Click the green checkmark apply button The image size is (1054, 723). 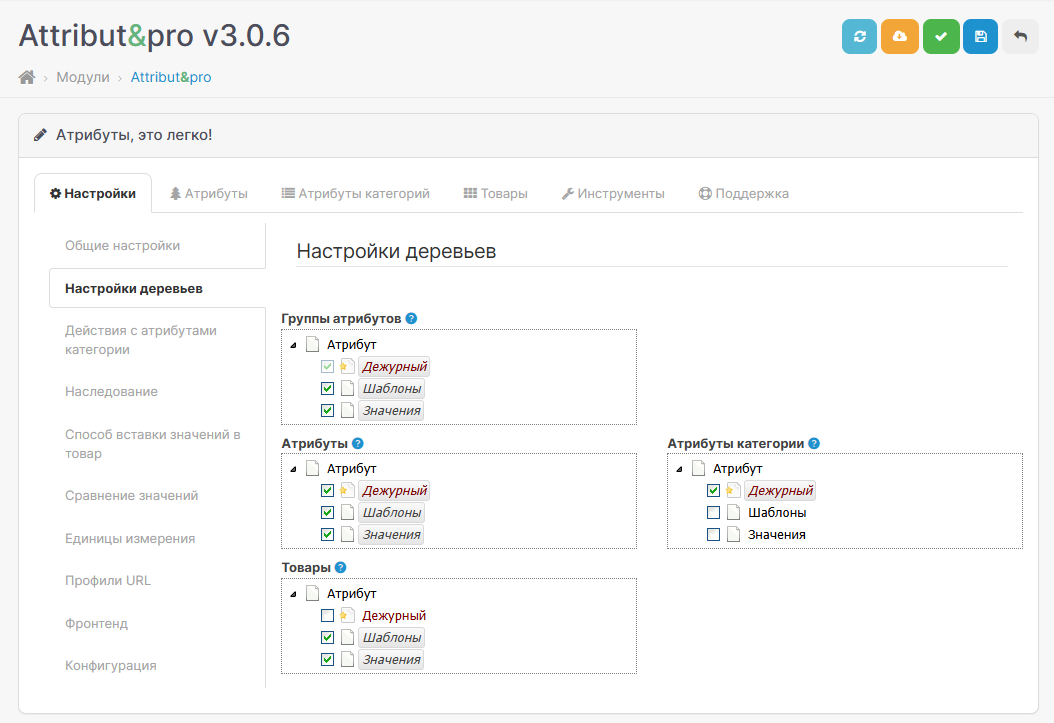(x=940, y=37)
